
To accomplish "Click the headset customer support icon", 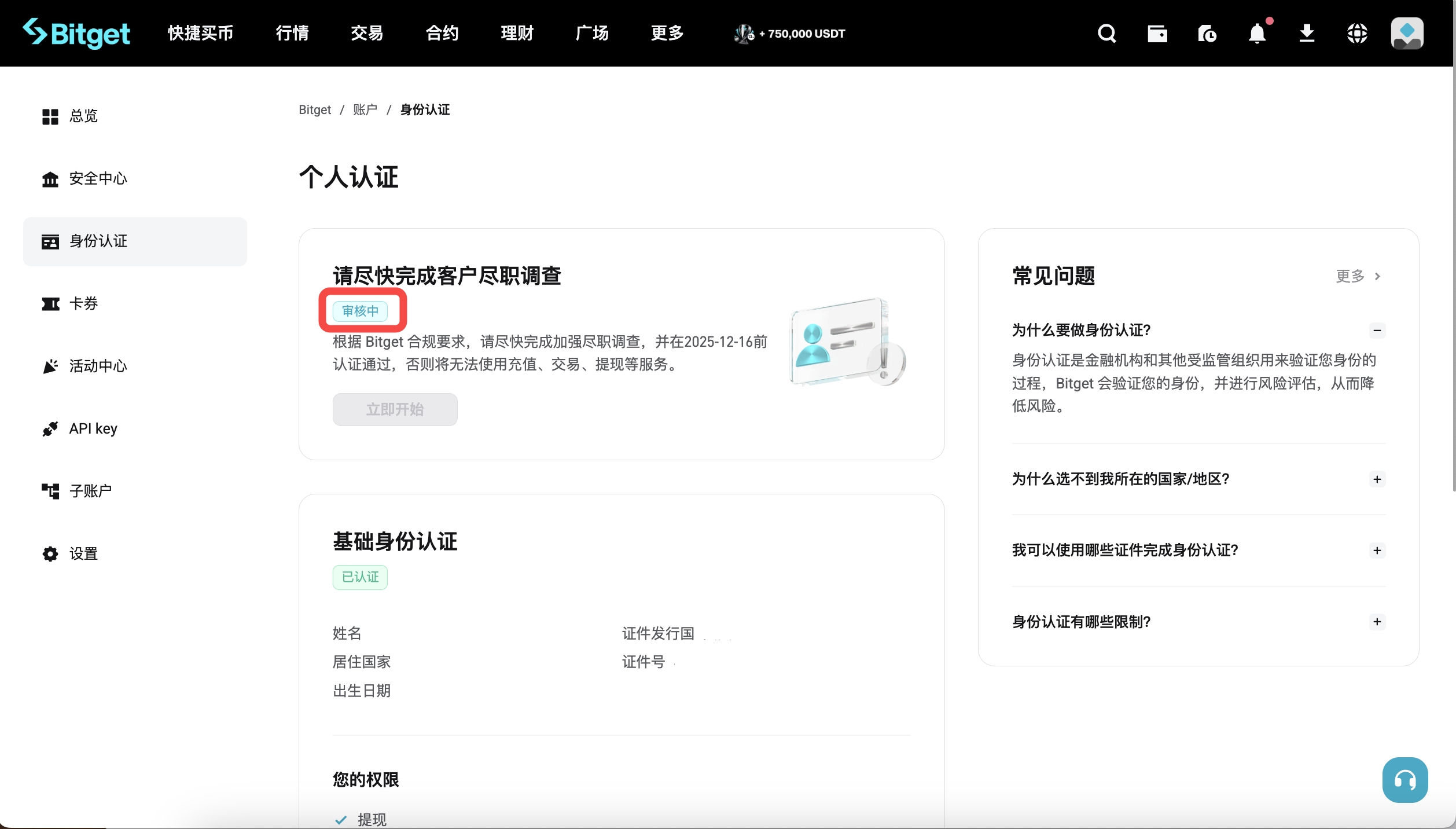I will tap(1405, 779).
